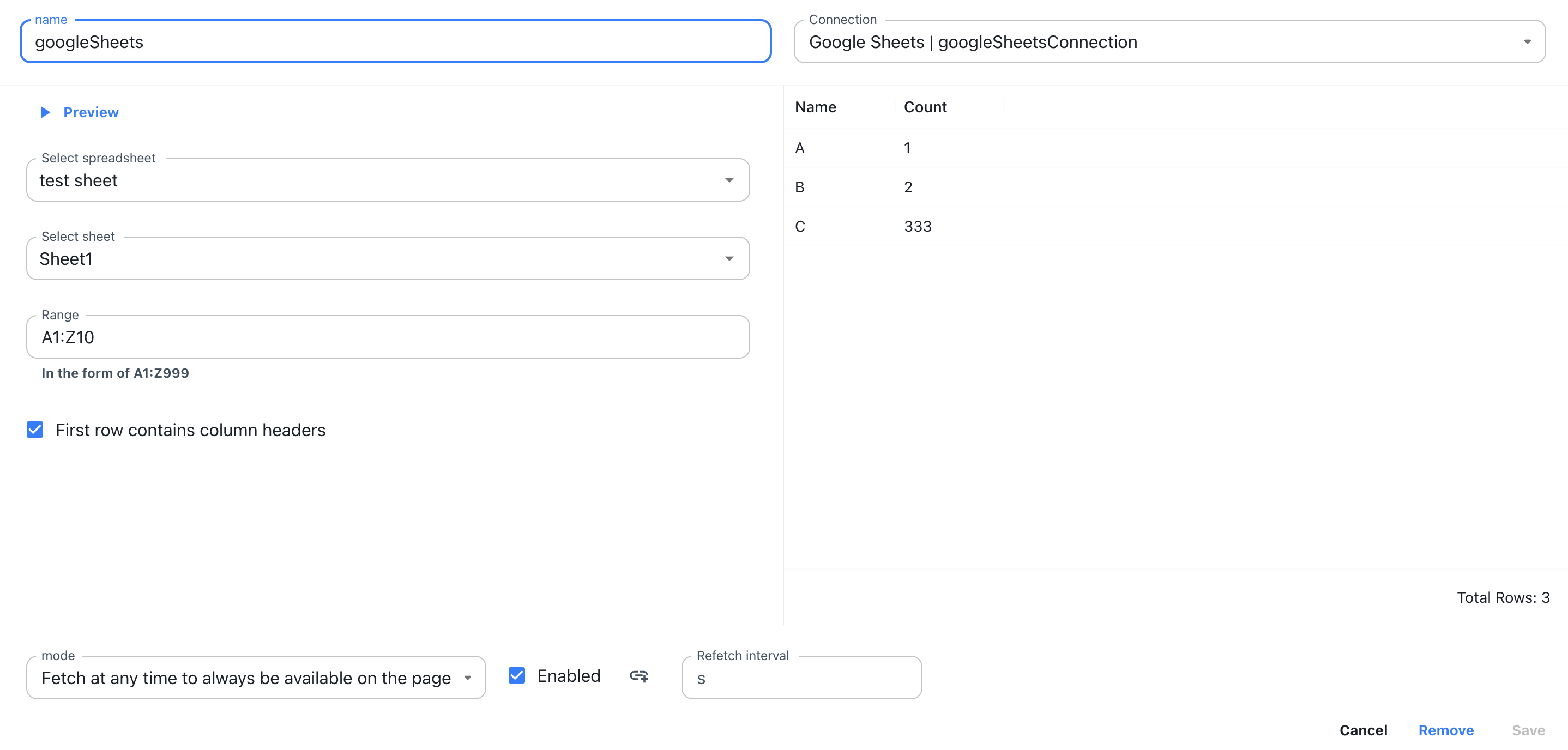Open the Connection dropdown
This screenshot has height=750, width=1568.
point(1169,41)
